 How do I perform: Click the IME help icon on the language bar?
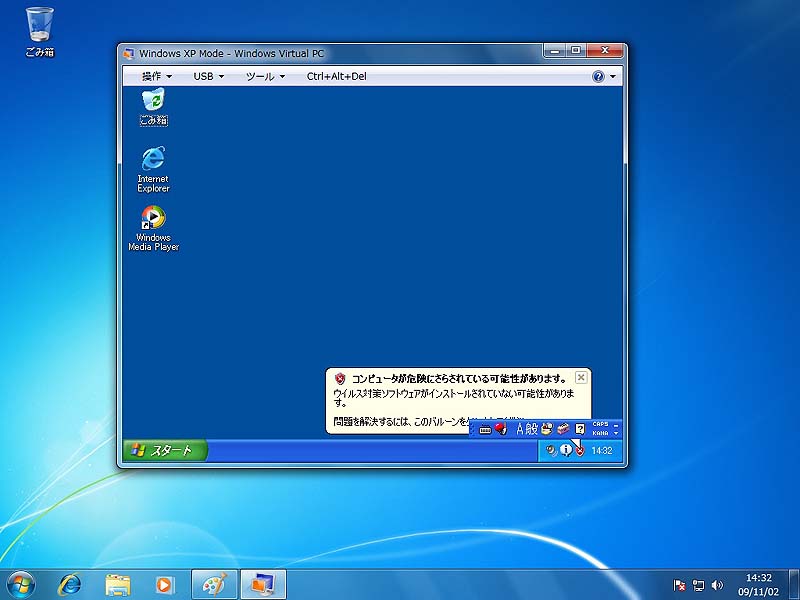(578, 428)
